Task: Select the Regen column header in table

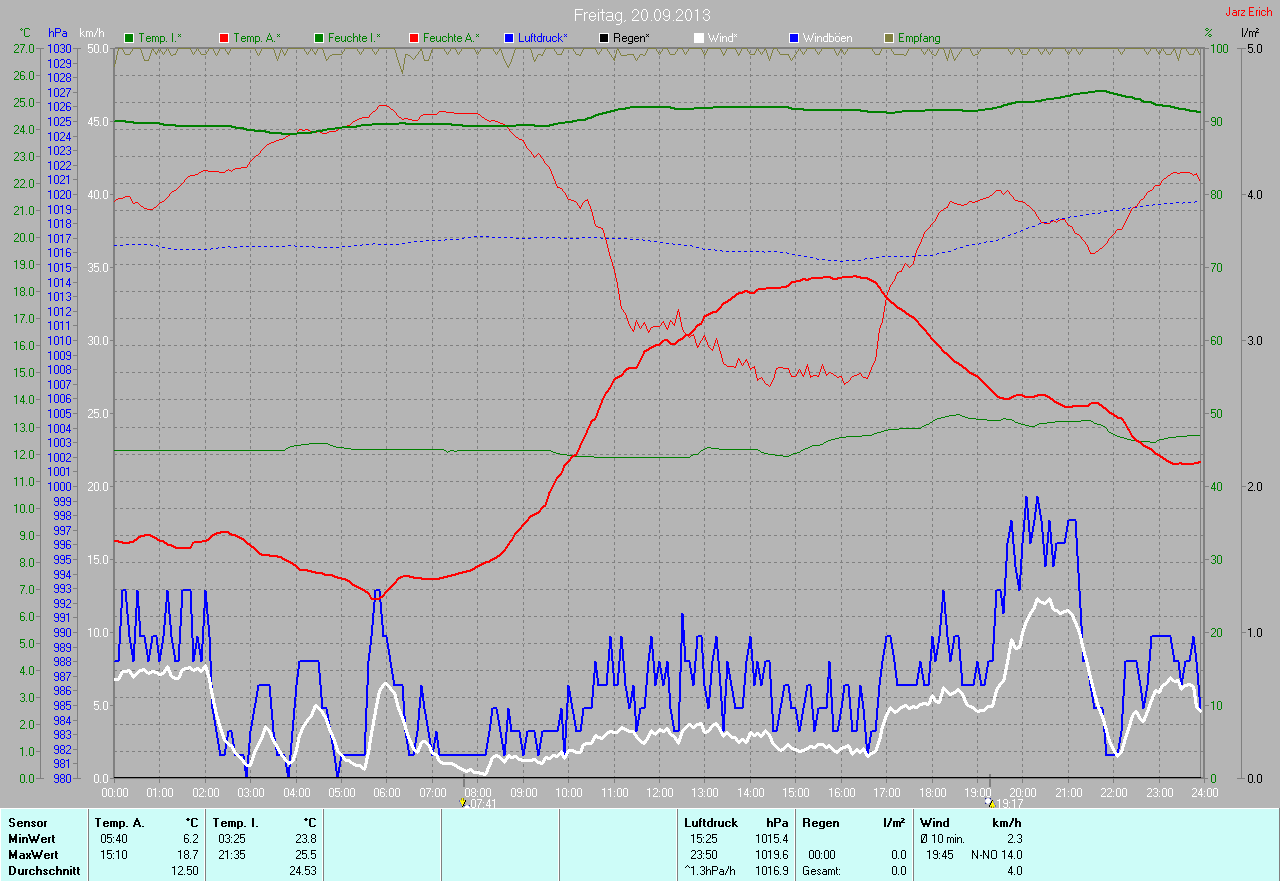Action: 820,822
